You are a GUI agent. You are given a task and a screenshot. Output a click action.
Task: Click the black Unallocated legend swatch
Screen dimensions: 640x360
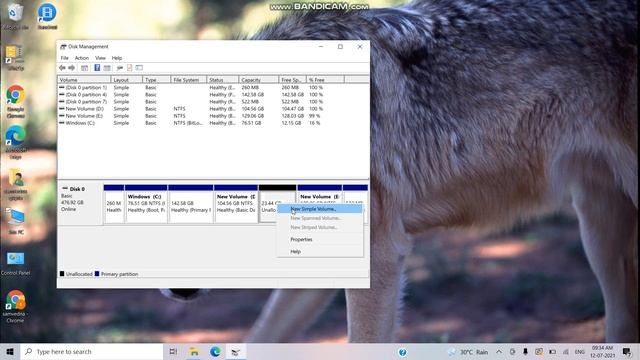click(62, 274)
